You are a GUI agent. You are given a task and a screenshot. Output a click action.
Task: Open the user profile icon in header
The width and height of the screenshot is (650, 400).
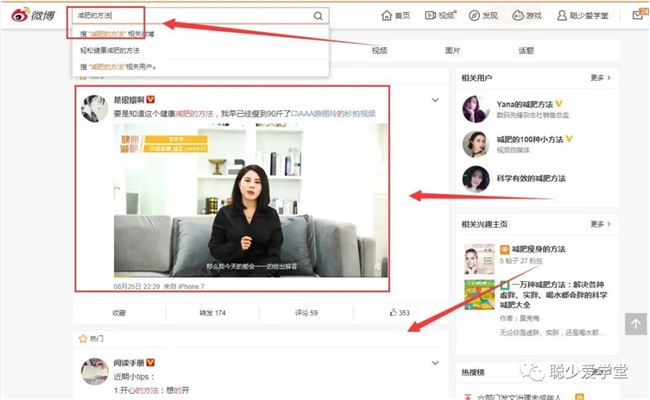pyautogui.click(x=562, y=16)
